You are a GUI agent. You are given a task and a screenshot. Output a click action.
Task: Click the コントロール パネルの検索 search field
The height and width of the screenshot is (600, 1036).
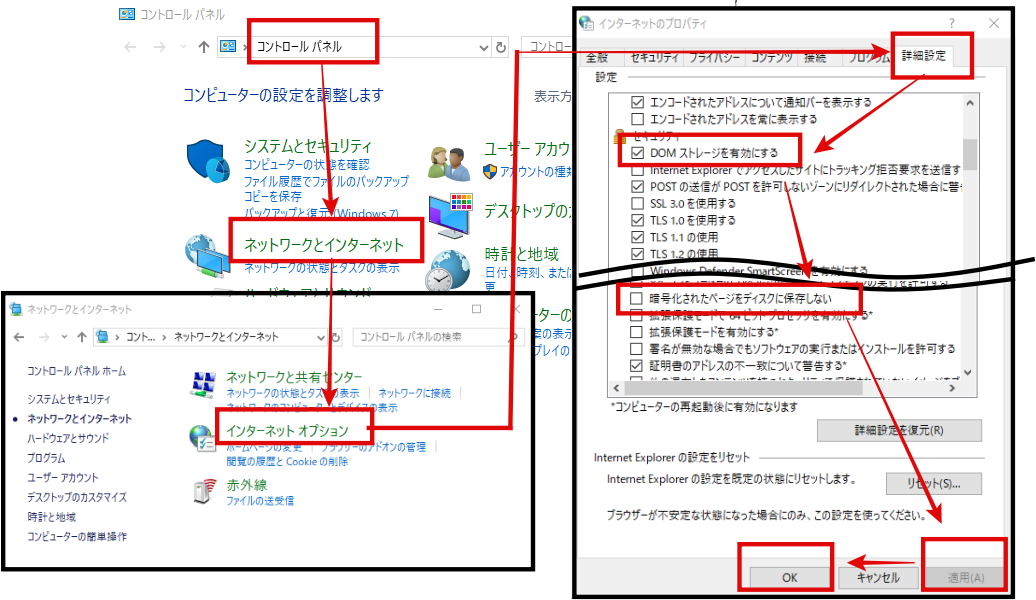(430, 336)
